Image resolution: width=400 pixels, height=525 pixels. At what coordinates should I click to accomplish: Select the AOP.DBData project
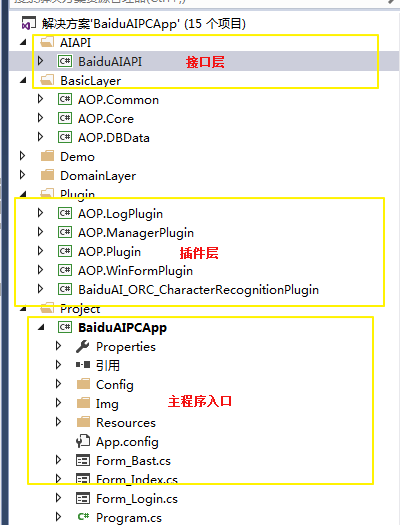tap(113, 138)
